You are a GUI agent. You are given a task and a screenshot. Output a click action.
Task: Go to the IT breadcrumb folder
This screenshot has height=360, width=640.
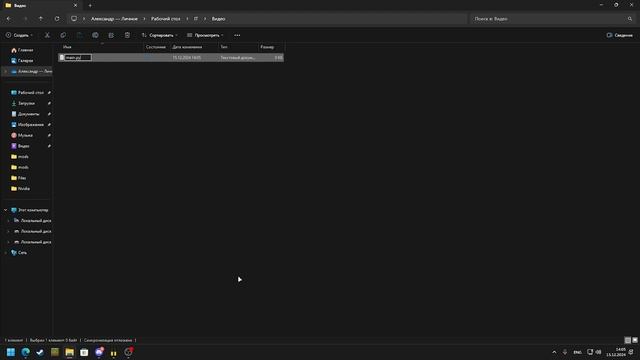coord(196,19)
